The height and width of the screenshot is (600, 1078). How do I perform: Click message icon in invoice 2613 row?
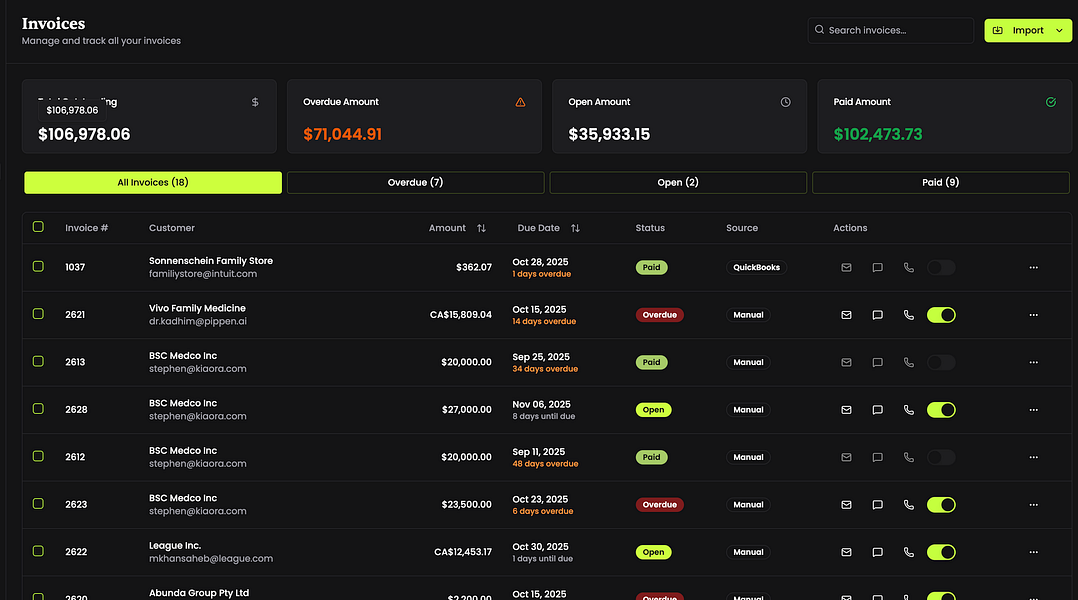tap(877, 362)
